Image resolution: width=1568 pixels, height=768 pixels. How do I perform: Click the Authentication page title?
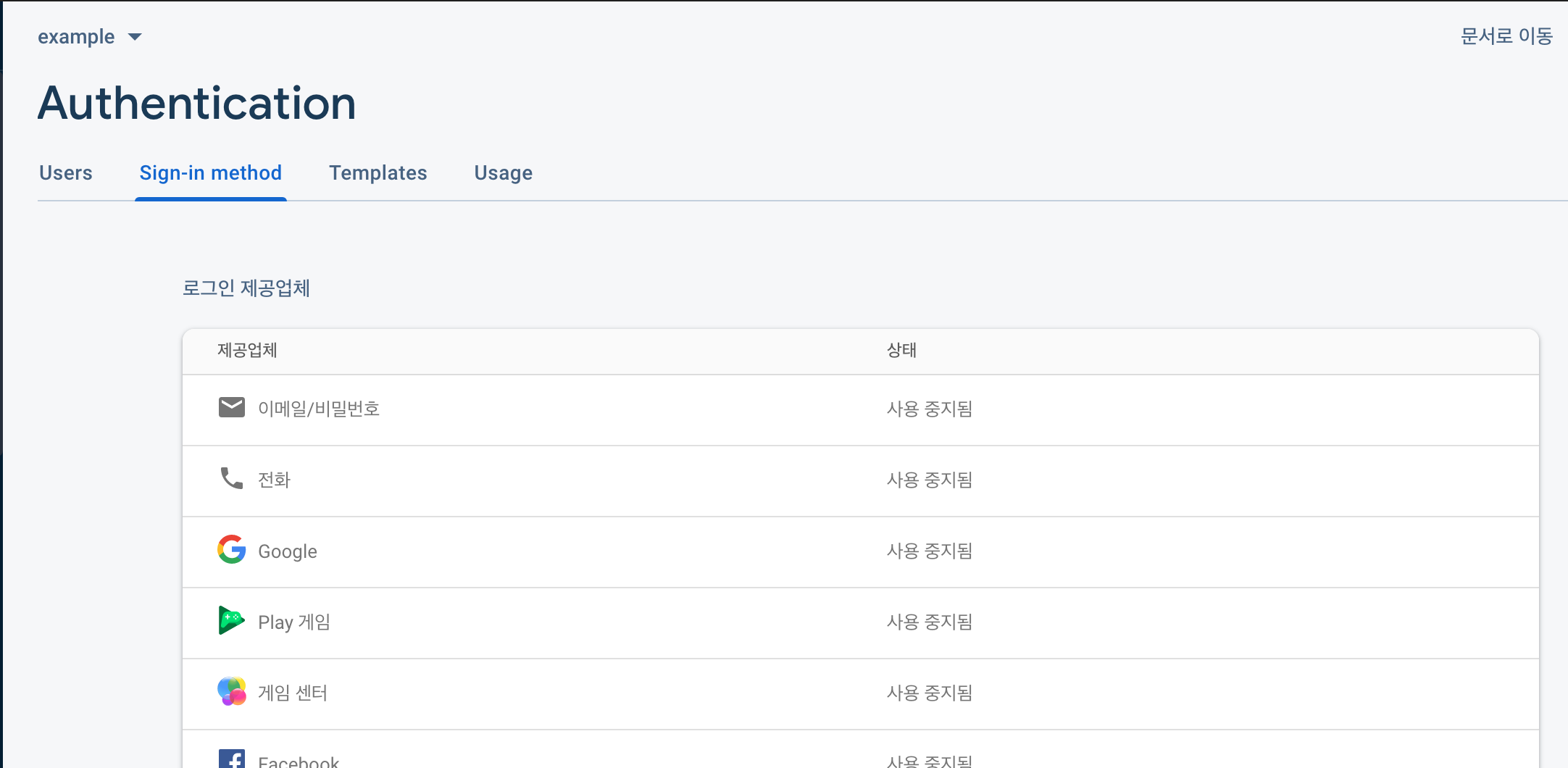click(197, 103)
